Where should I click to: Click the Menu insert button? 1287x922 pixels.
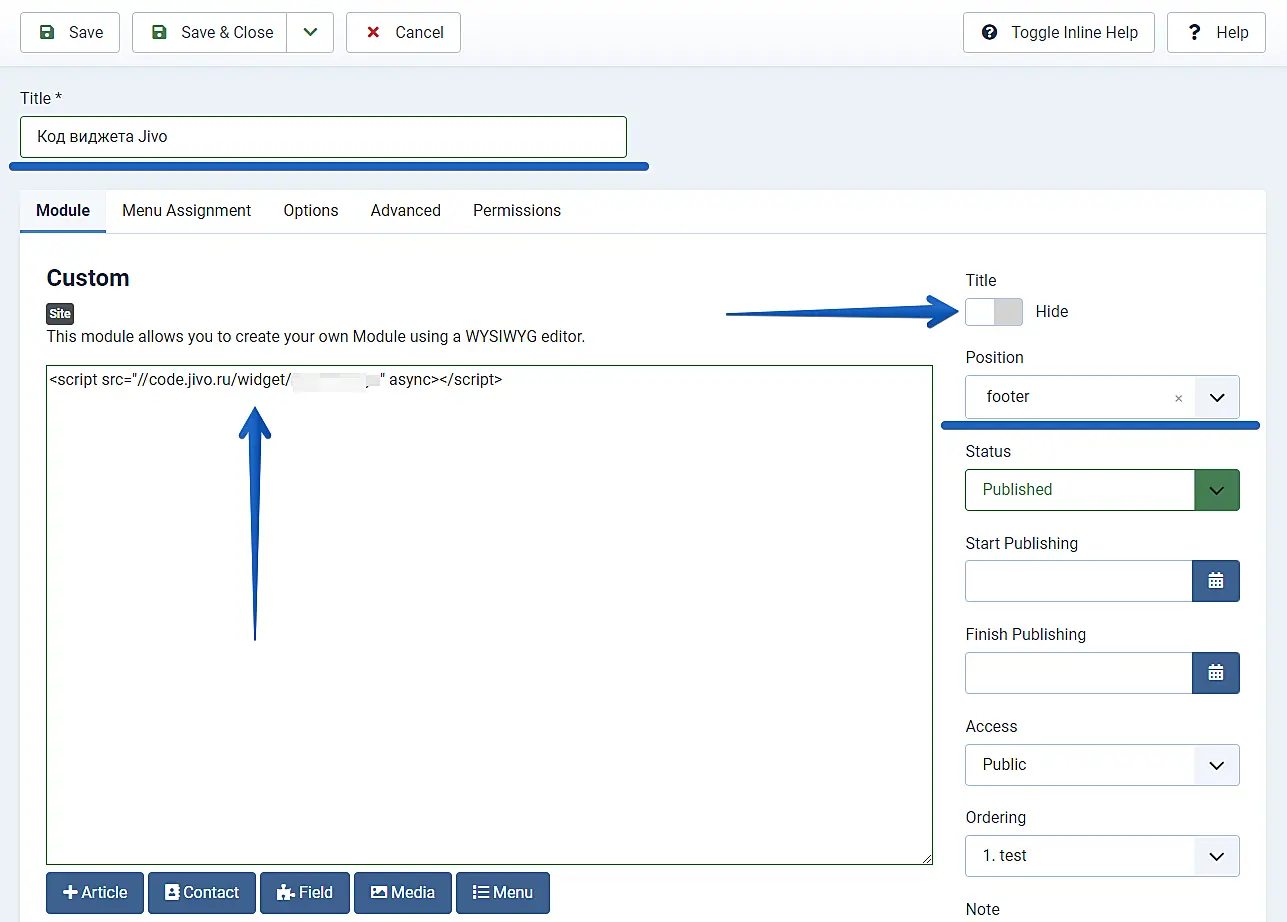coord(502,893)
